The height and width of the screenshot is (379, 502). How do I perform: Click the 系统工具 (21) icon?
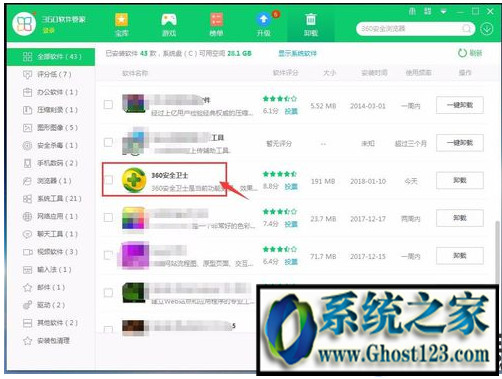pos(27,199)
